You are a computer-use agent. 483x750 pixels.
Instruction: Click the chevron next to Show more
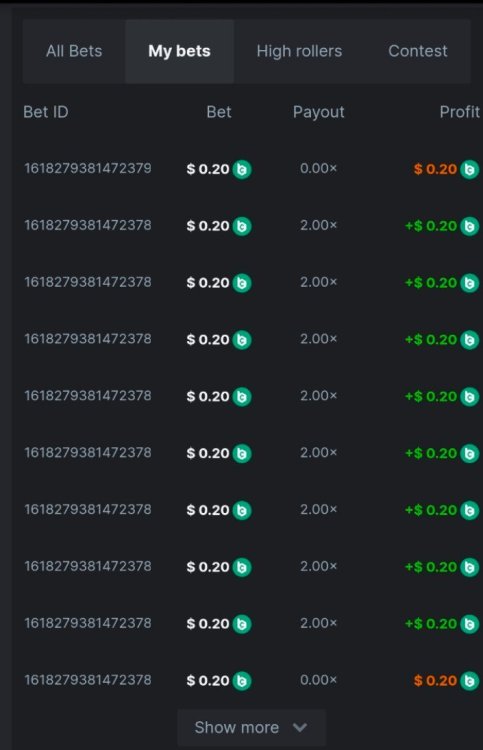300,728
